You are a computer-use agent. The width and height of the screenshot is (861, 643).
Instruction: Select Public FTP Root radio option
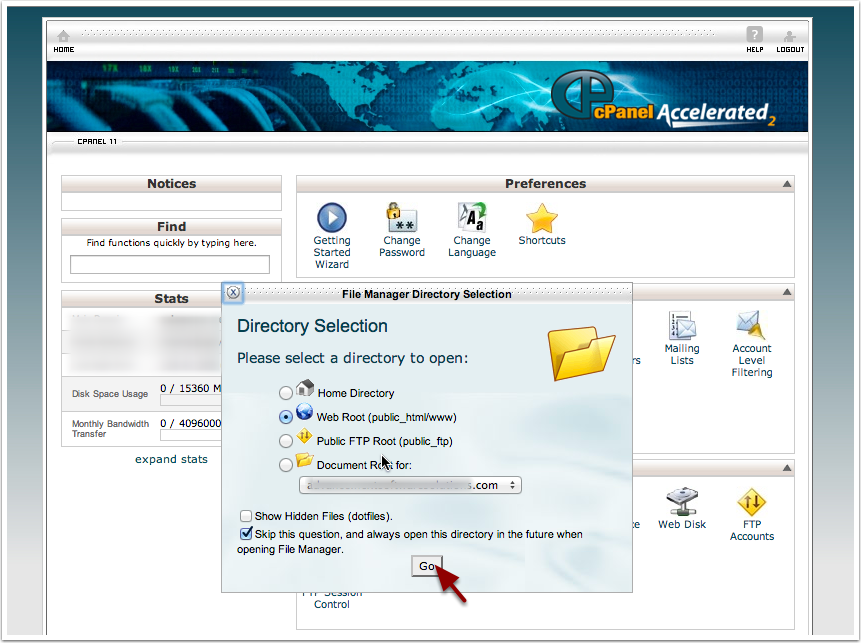(x=287, y=441)
